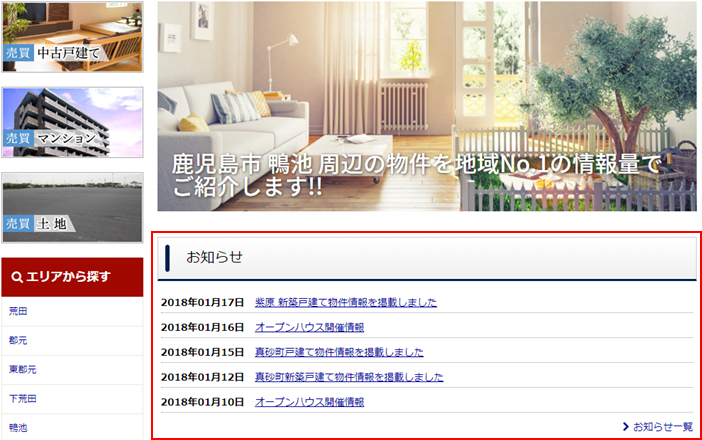Screen dimensions: 702x440
Task: View all news via お知らせ一覧
Action: tap(663, 426)
